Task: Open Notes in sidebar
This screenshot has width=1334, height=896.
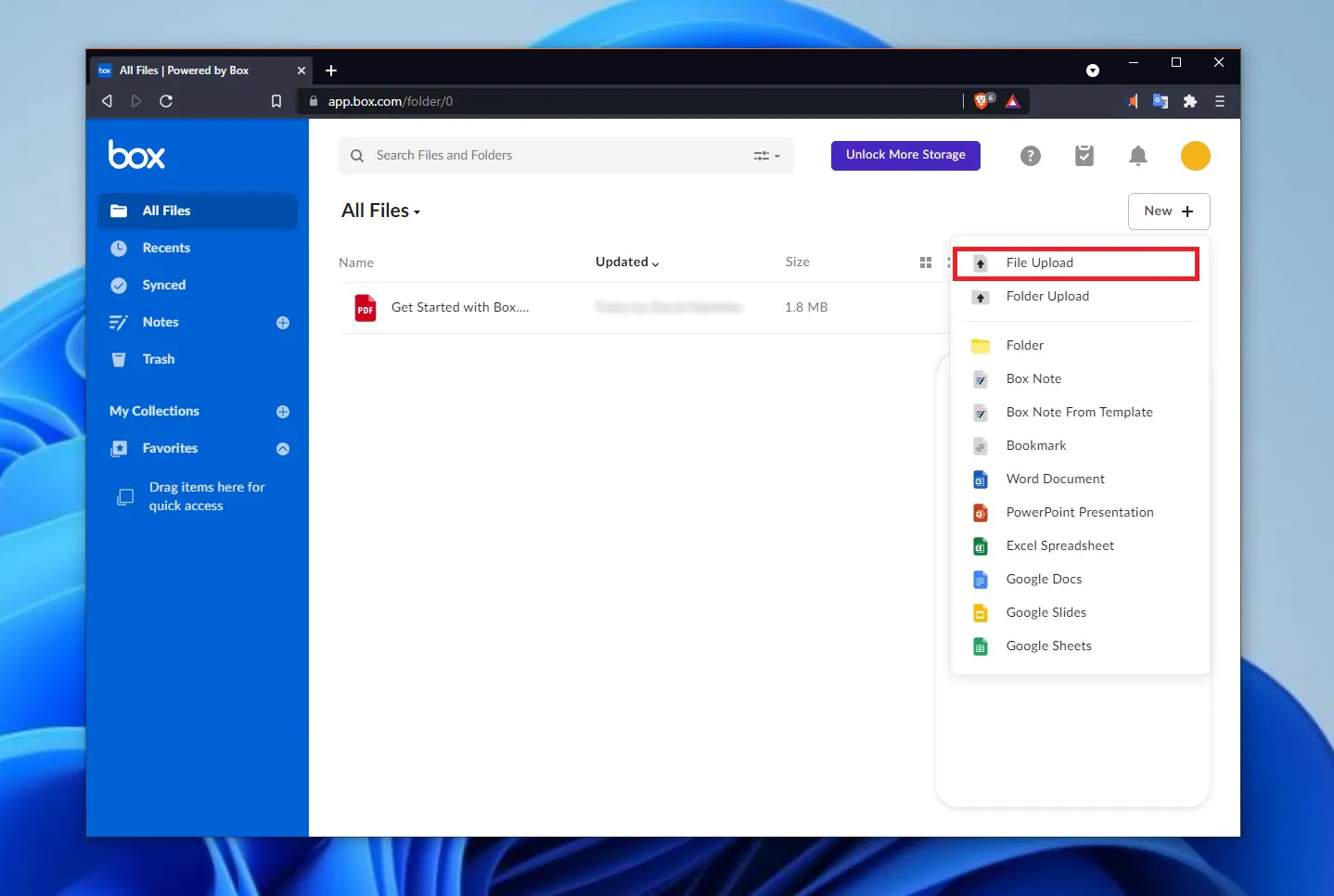Action: (160, 323)
